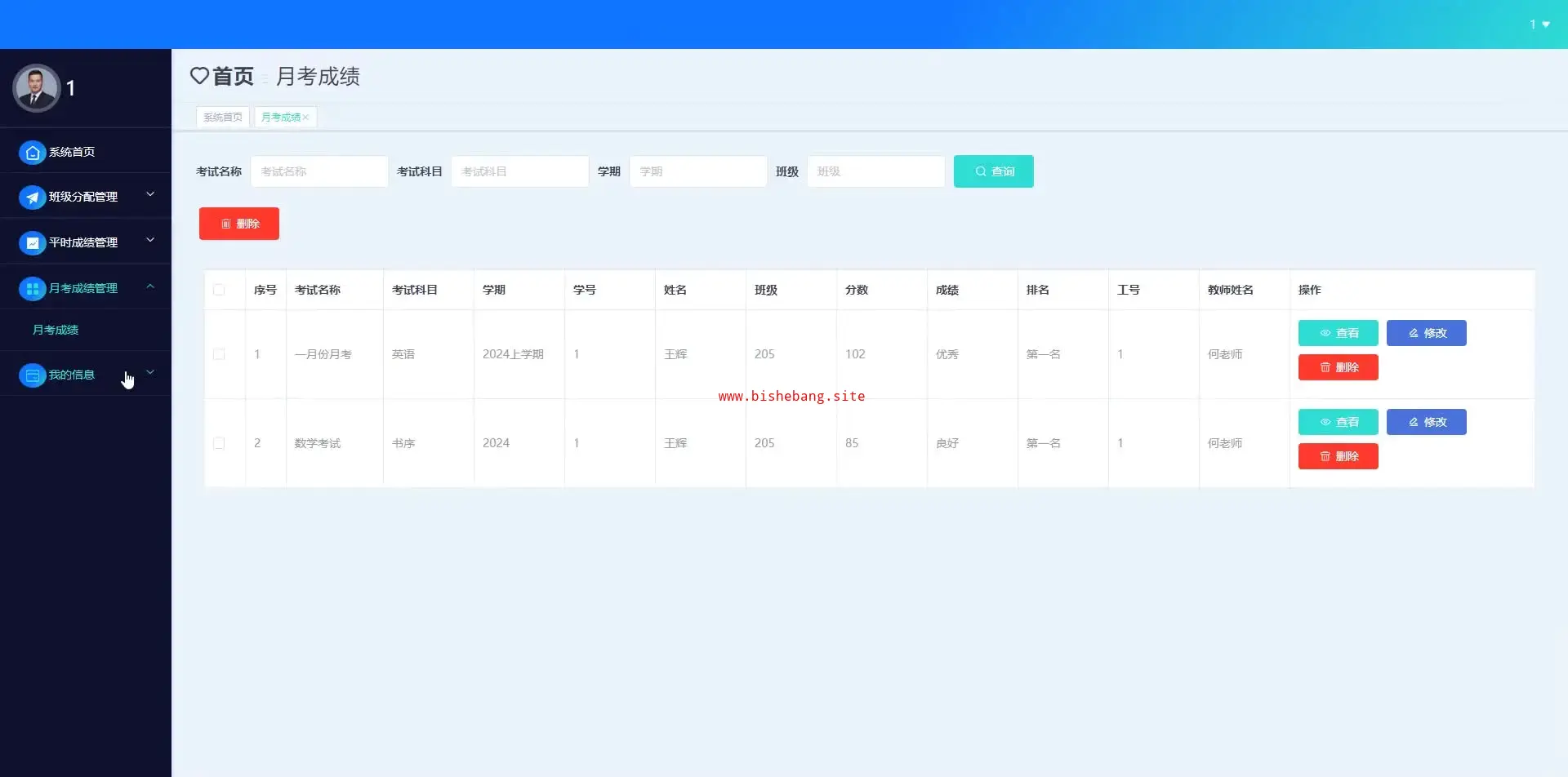Click the 首页 breadcrumb link

[x=233, y=76]
